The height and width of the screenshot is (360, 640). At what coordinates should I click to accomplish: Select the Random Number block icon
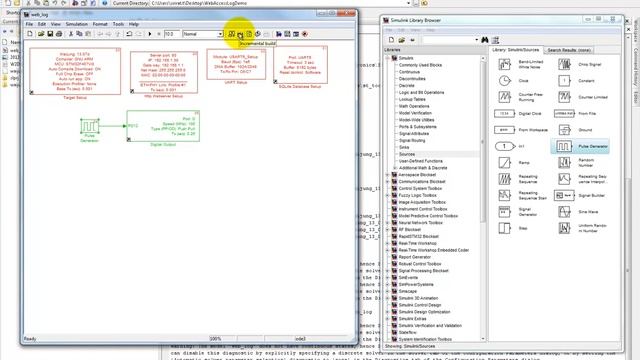point(564,162)
